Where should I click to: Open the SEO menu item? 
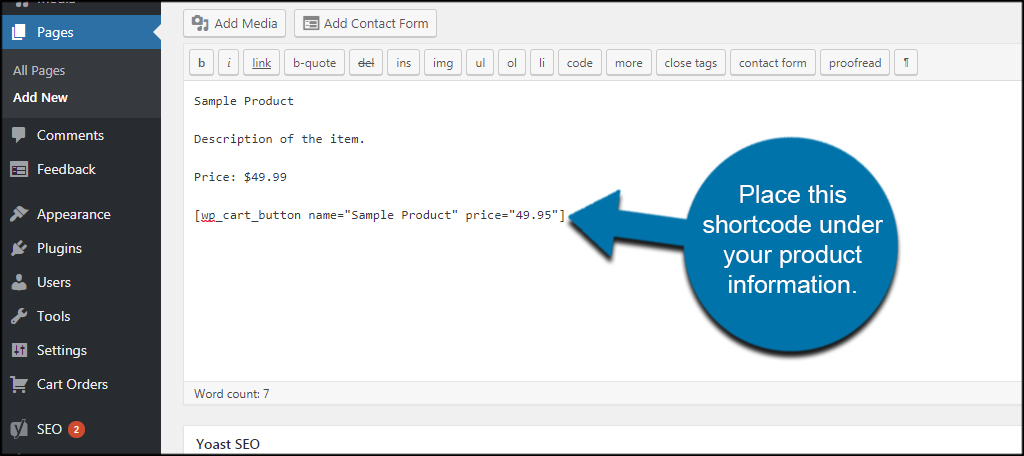[50, 429]
